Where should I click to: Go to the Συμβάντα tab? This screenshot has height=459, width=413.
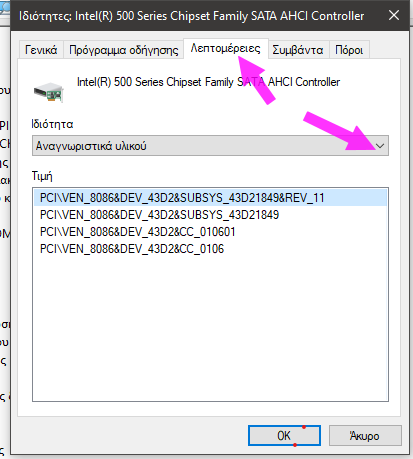click(x=298, y=50)
